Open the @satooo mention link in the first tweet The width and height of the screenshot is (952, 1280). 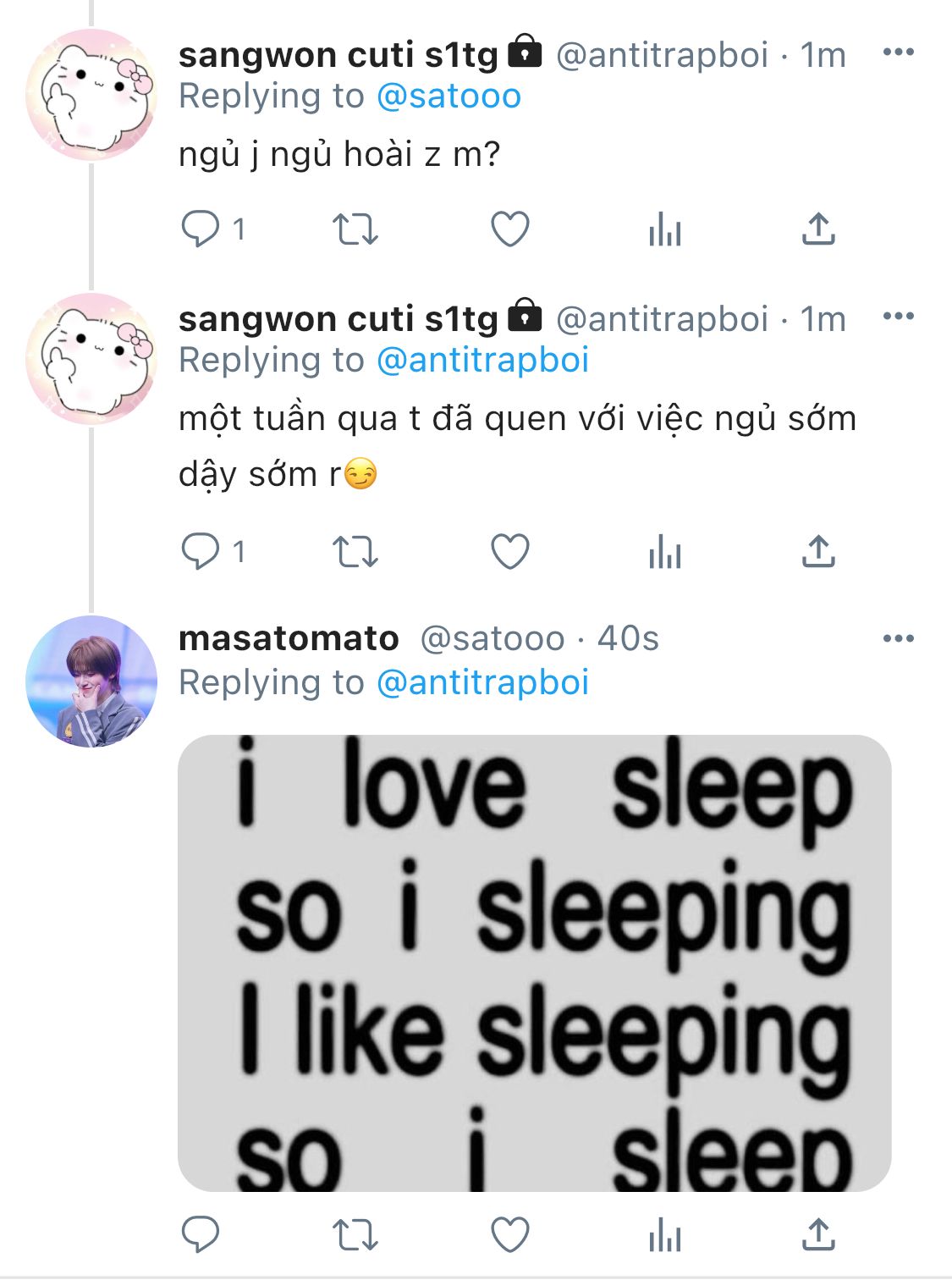coord(448,97)
